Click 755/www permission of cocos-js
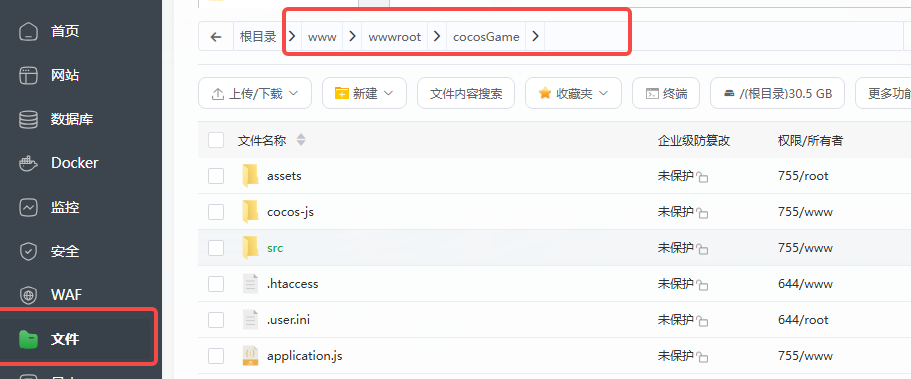This screenshot has height=379, width=911. (805, 212)
